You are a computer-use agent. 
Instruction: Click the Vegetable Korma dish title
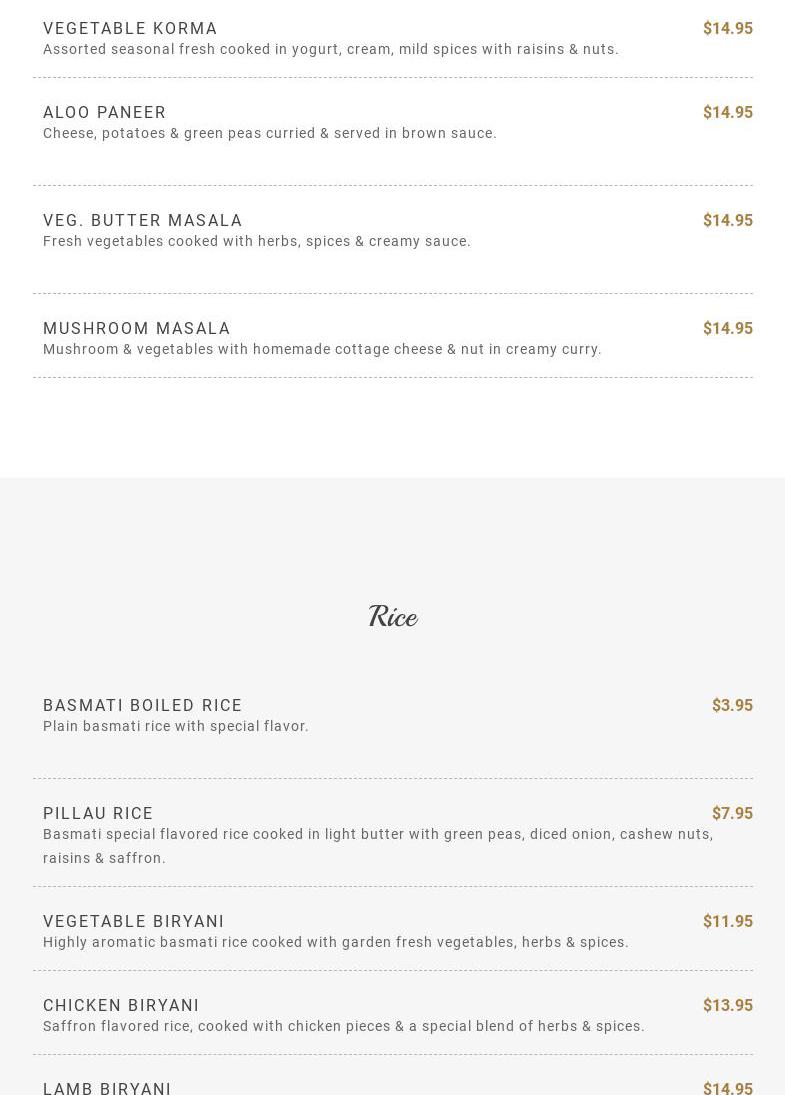point(130,28)
